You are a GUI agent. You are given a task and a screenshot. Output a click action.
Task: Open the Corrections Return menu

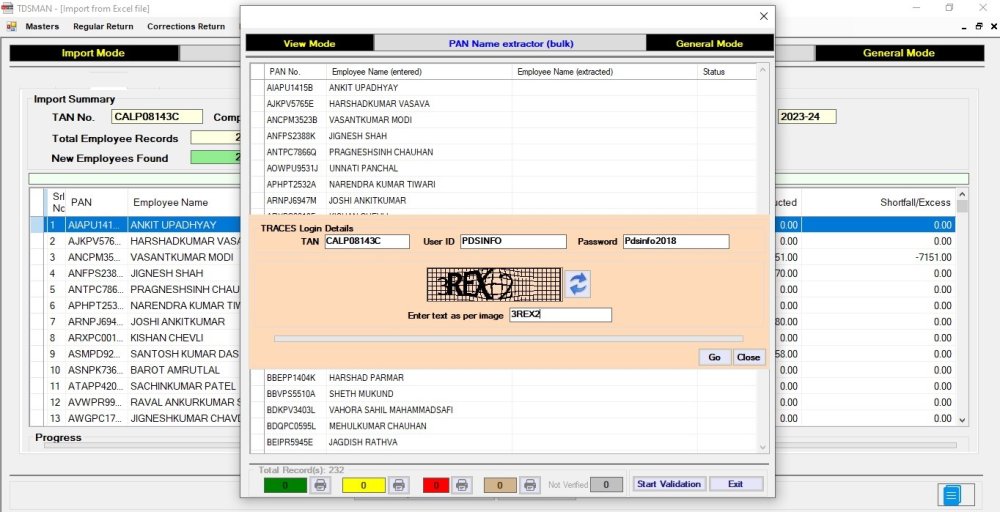coord(186,26)
